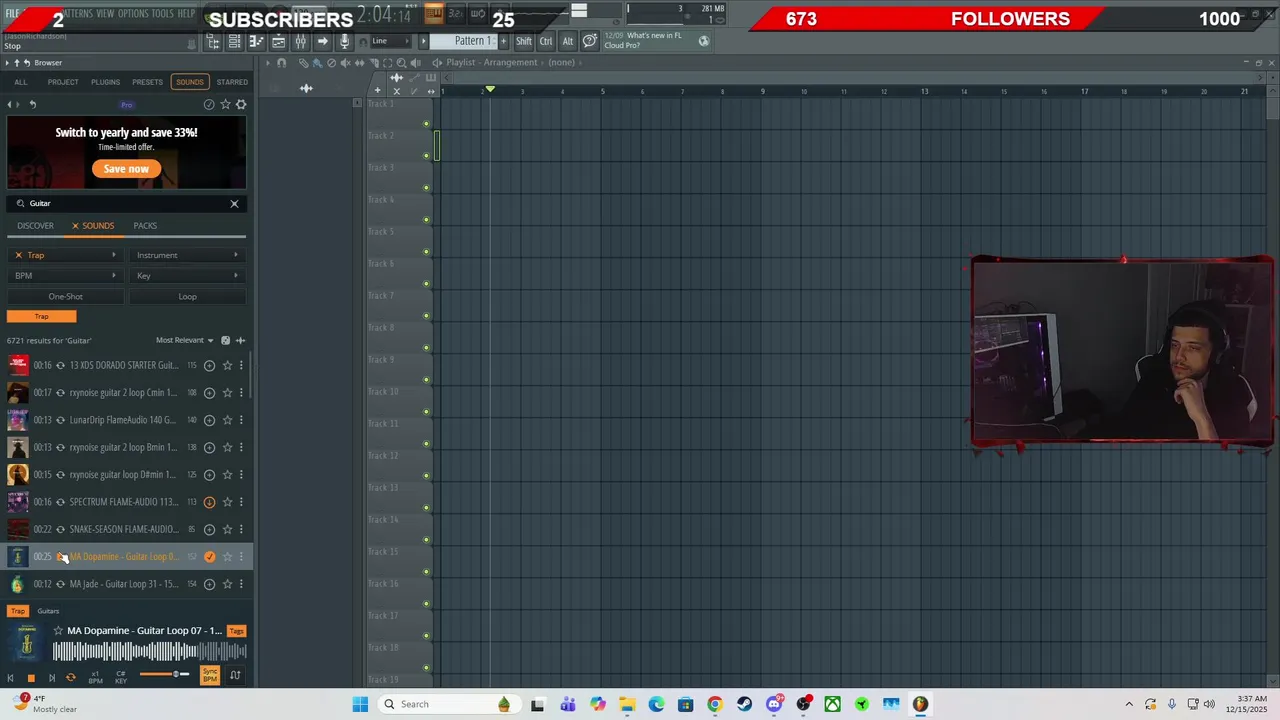
Task: Switch to the STARRED browser tab
Action: [232, 82]
